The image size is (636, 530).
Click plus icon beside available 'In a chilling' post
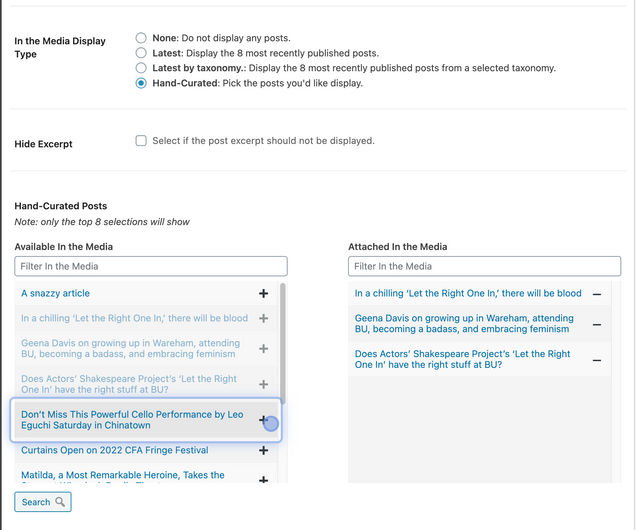pyautogui.click(x=263, y=318)
